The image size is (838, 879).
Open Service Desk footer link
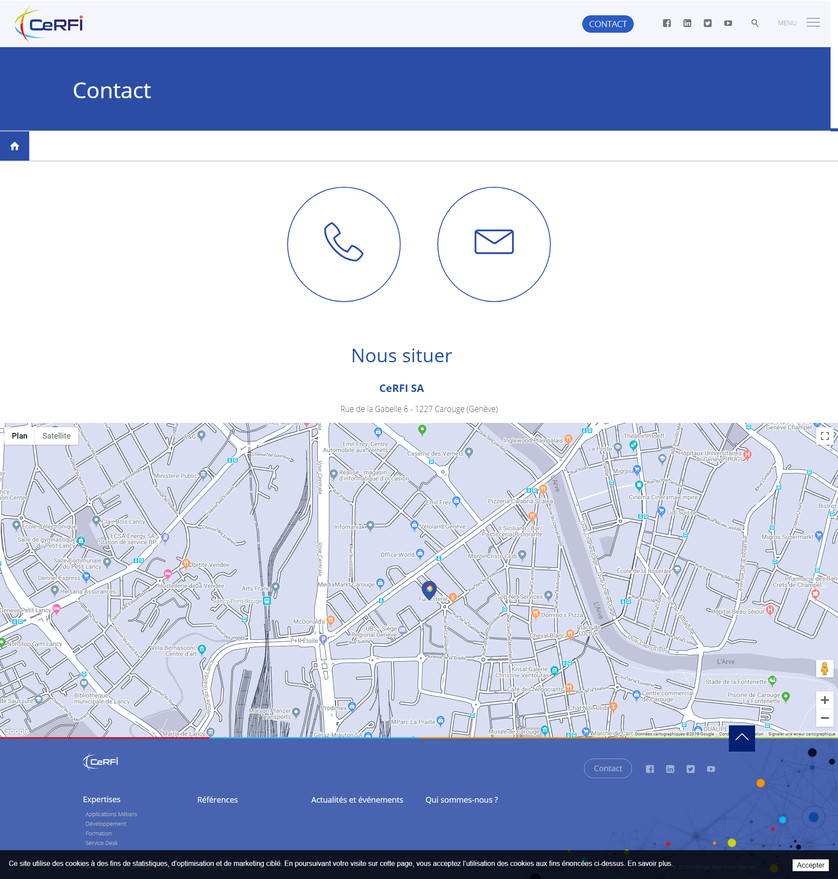pyautogui.click(x=101, y=843)
